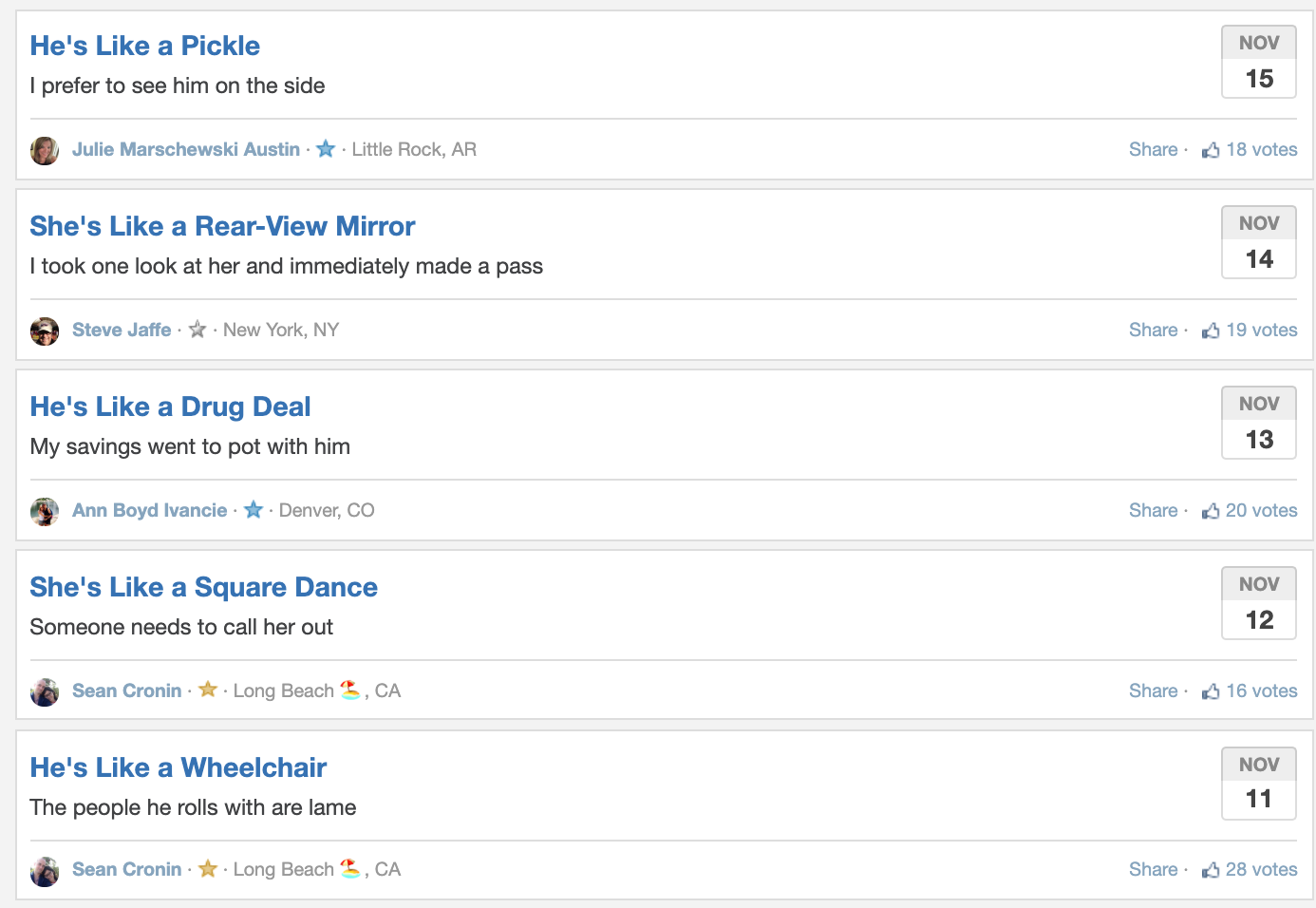Click gold star on Square Dance author

[x=208, y=690]
